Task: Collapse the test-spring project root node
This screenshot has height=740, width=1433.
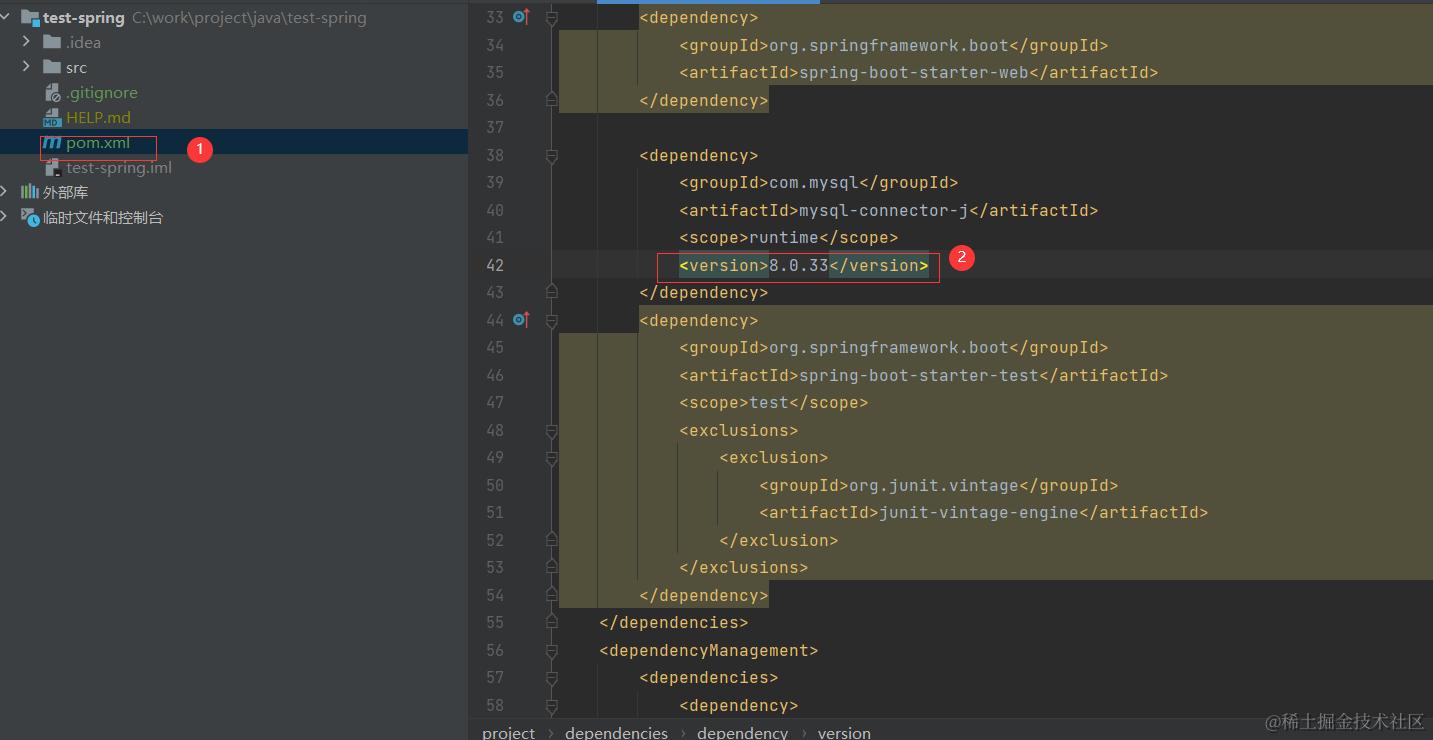Action: coord(7,17)
